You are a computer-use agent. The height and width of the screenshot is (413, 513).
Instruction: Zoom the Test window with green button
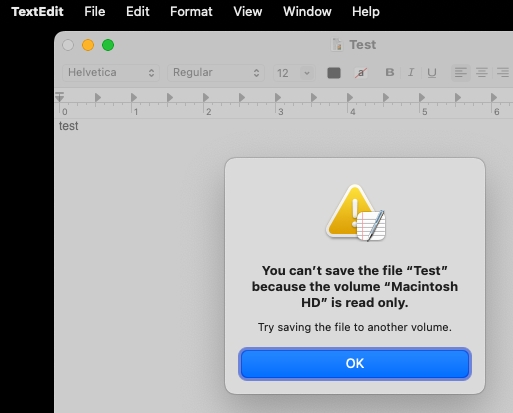pos(108,45)
